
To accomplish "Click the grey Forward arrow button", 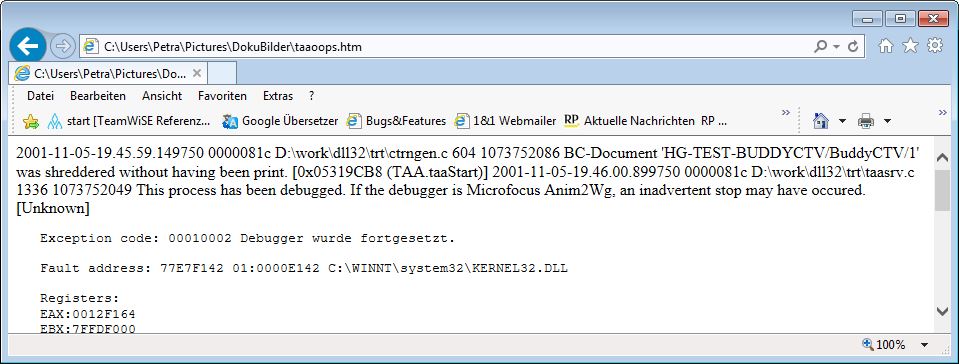I will tap(62, 46).
